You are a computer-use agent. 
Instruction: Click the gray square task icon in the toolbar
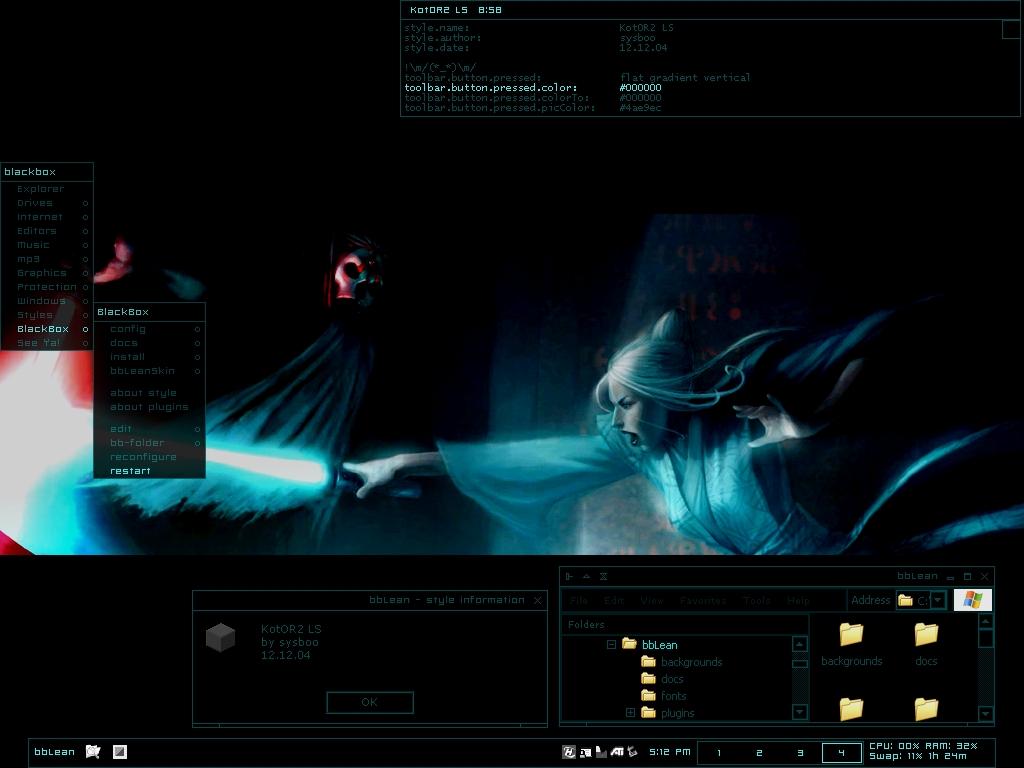click(120, 752)
